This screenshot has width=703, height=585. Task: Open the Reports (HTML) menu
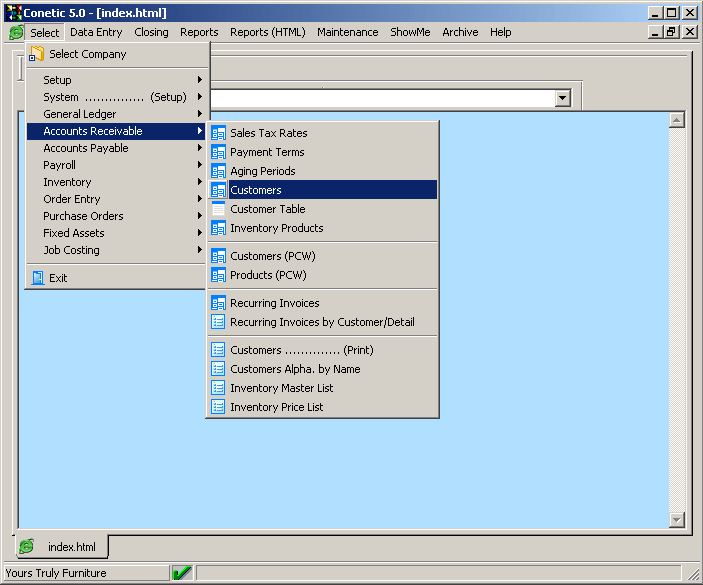[267, 32]
